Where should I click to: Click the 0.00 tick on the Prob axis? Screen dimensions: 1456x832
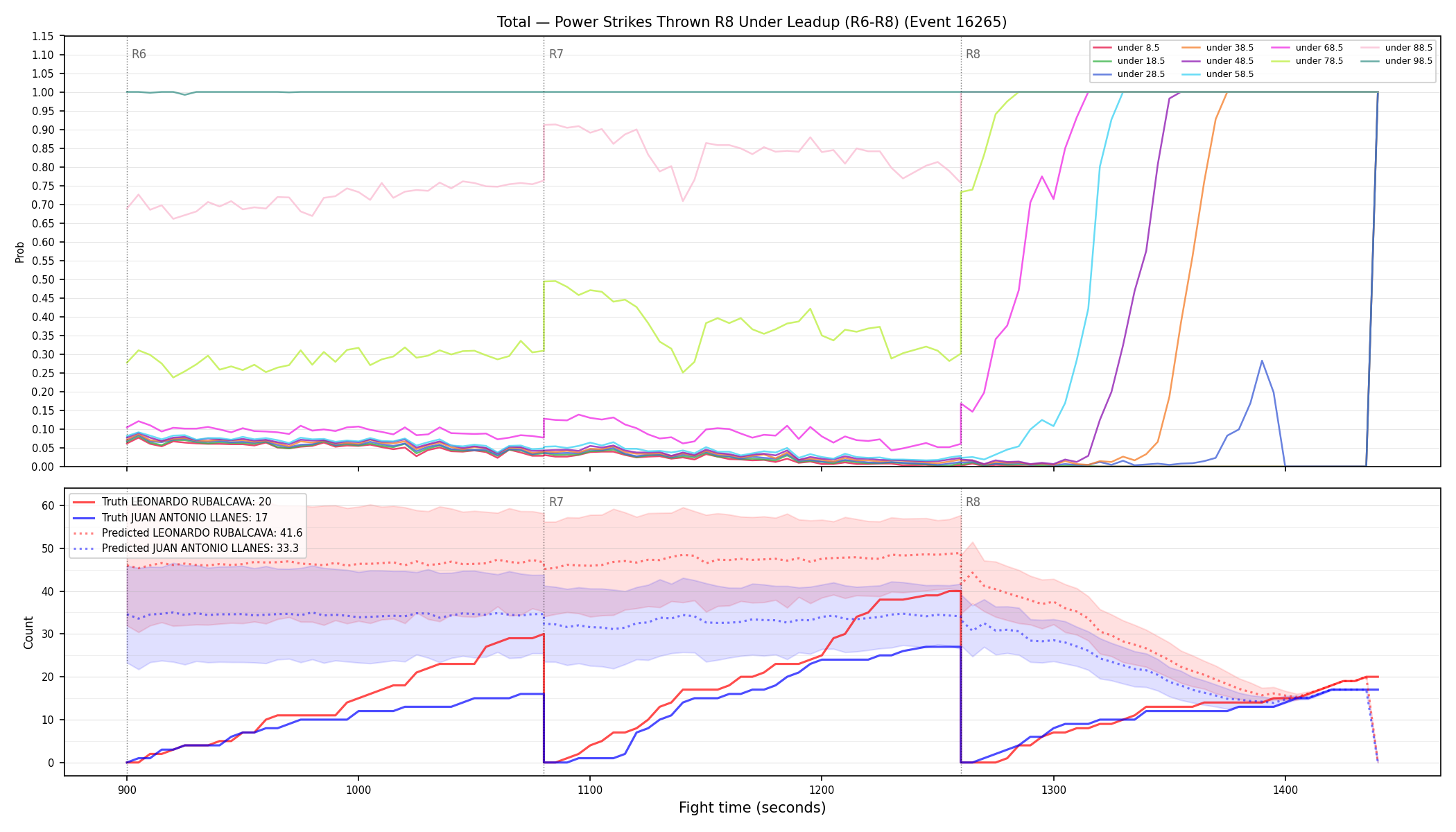point(43,467)
